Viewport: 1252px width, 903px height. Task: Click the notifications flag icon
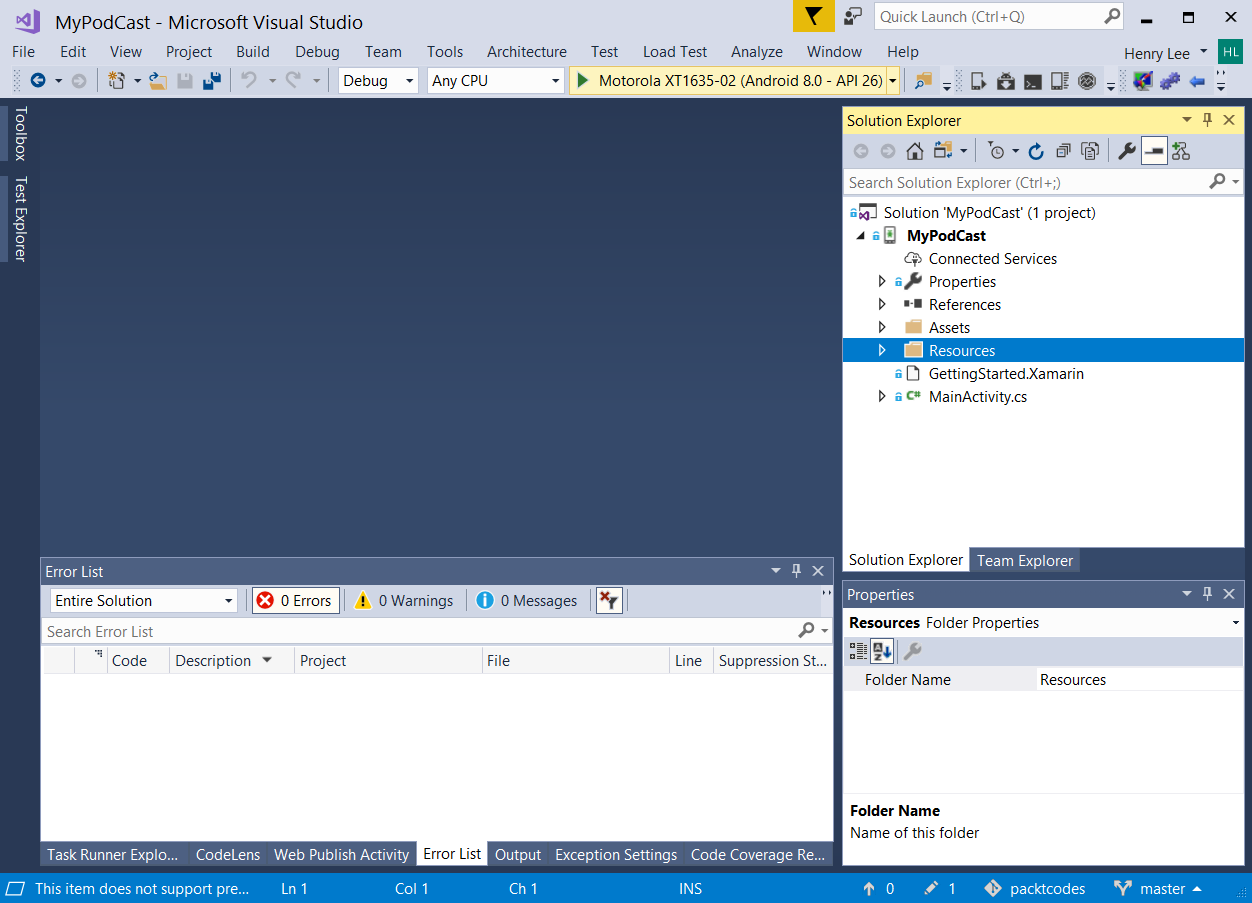tap(814, 16)
